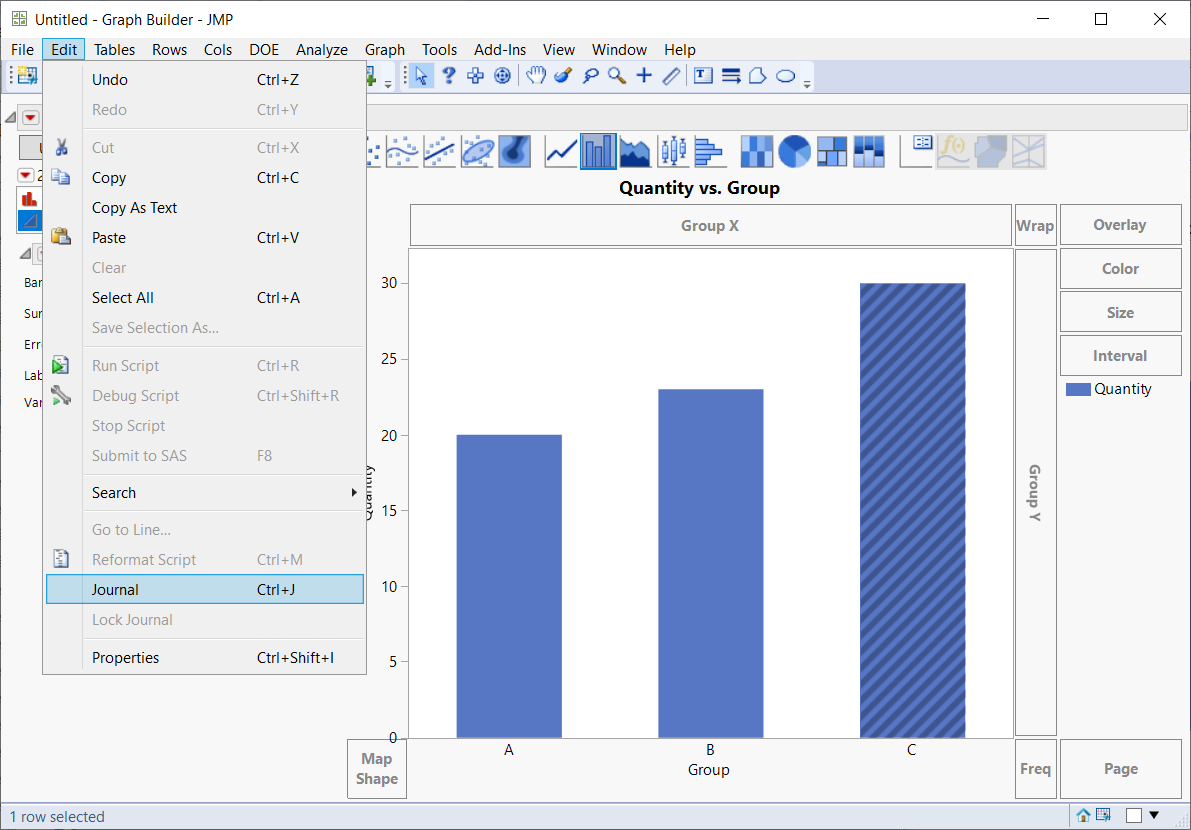This screenshot has width=1191, height=830.
Task: Select the Grabber hand tool
Action: point(536,75)
